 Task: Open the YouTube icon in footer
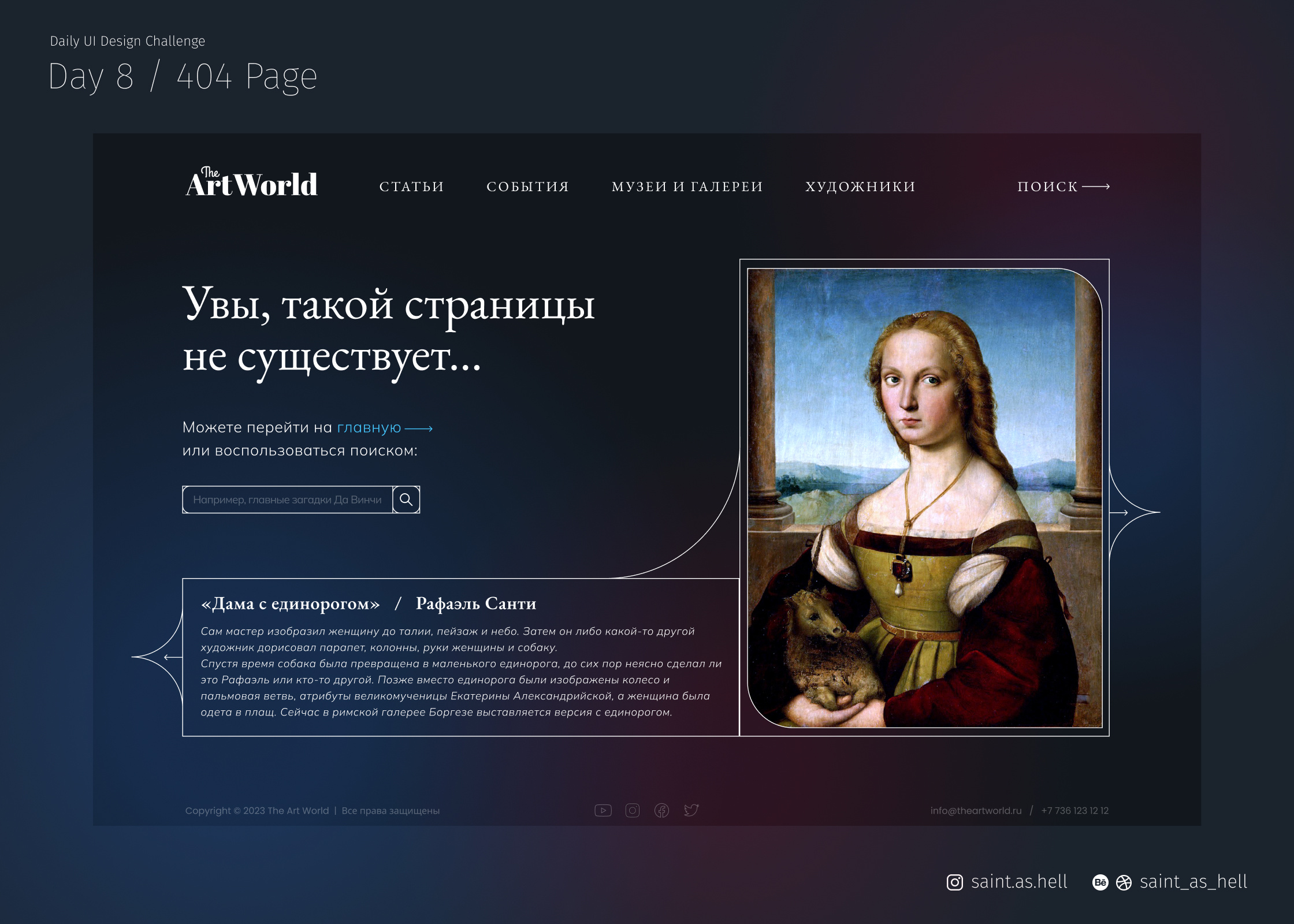pyautogui.click(x=603, y=810)
